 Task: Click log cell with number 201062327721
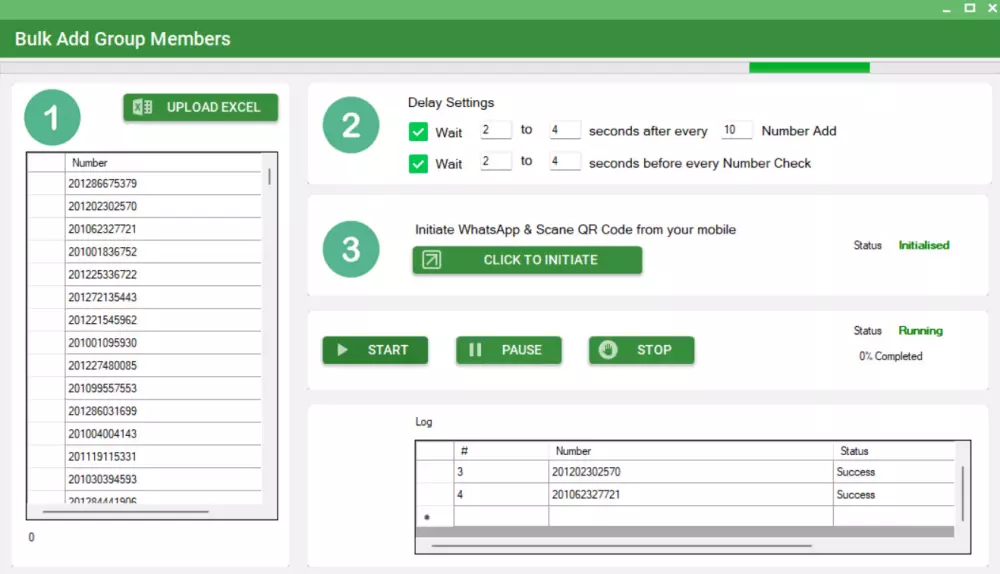pos(691,494)
